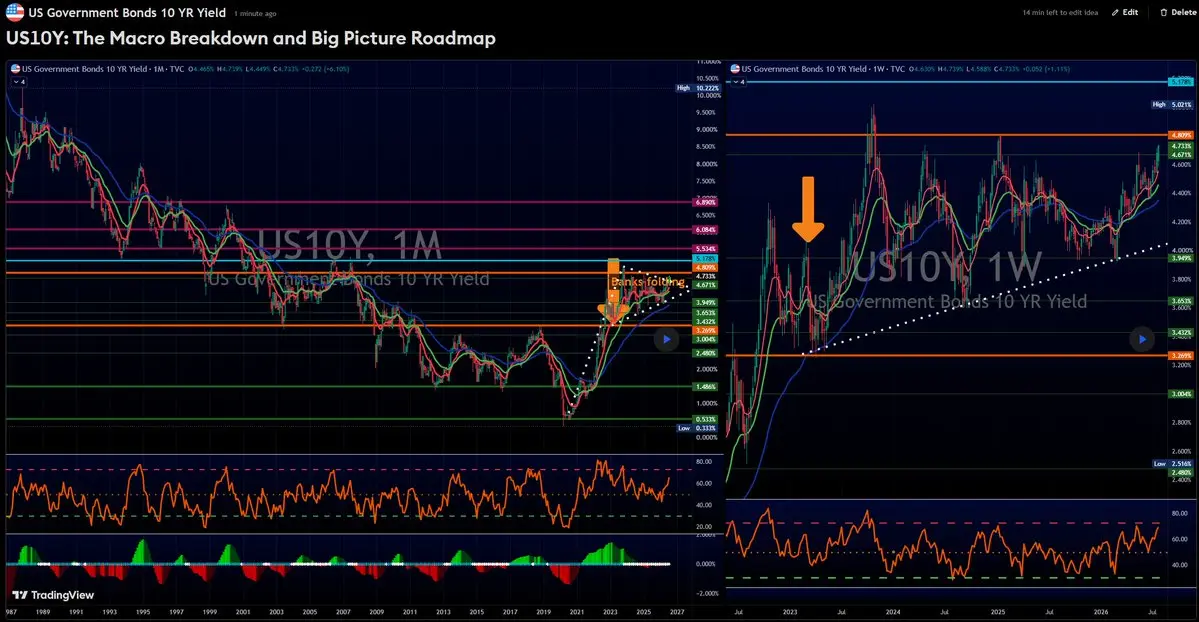Image resolution: width=1199 pixels, height=622 pixels.
Task: Click the 1M chart symbol legend title
Action: pos(103,69)
